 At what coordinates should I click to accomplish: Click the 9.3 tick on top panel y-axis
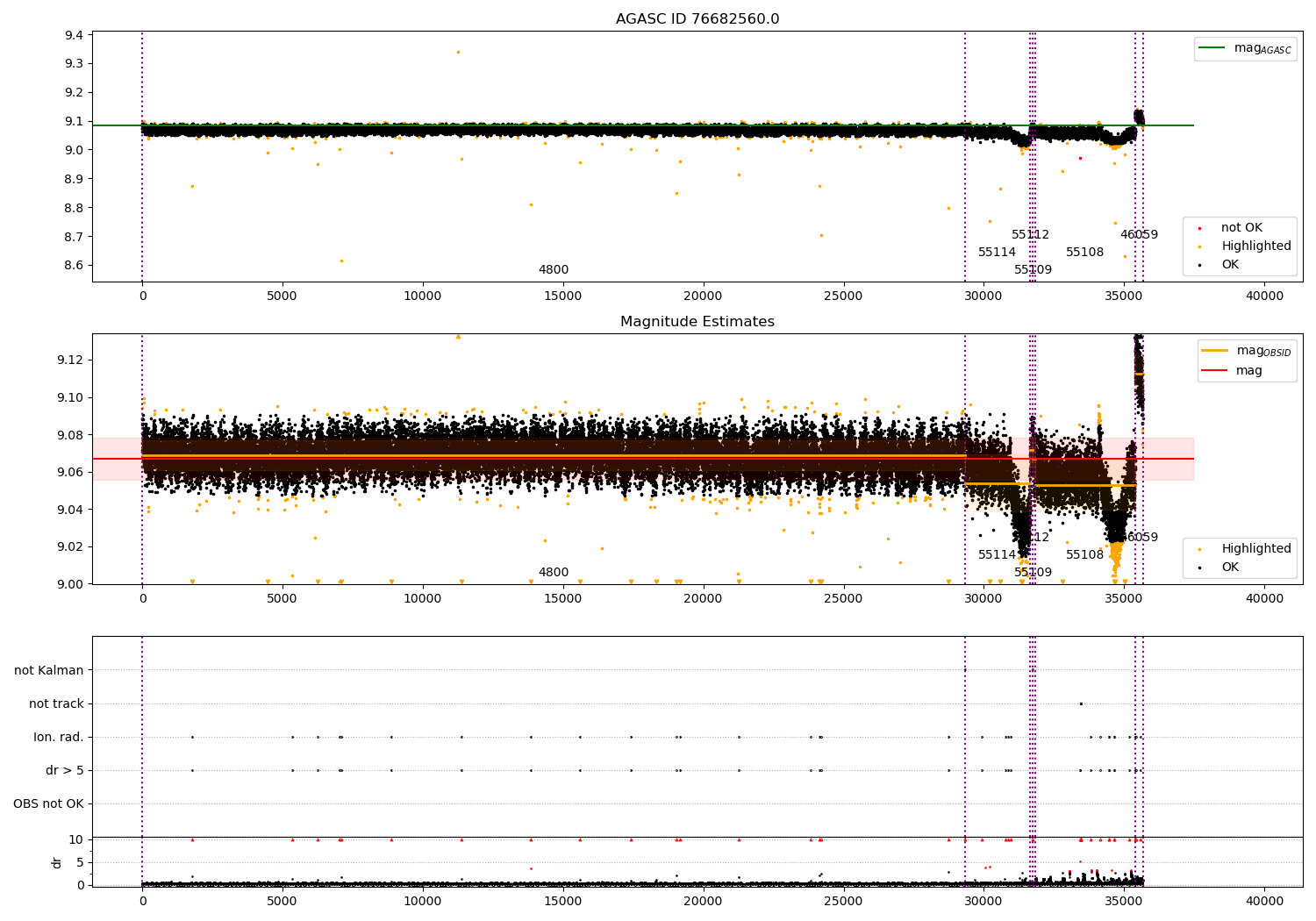pos(75,64)
